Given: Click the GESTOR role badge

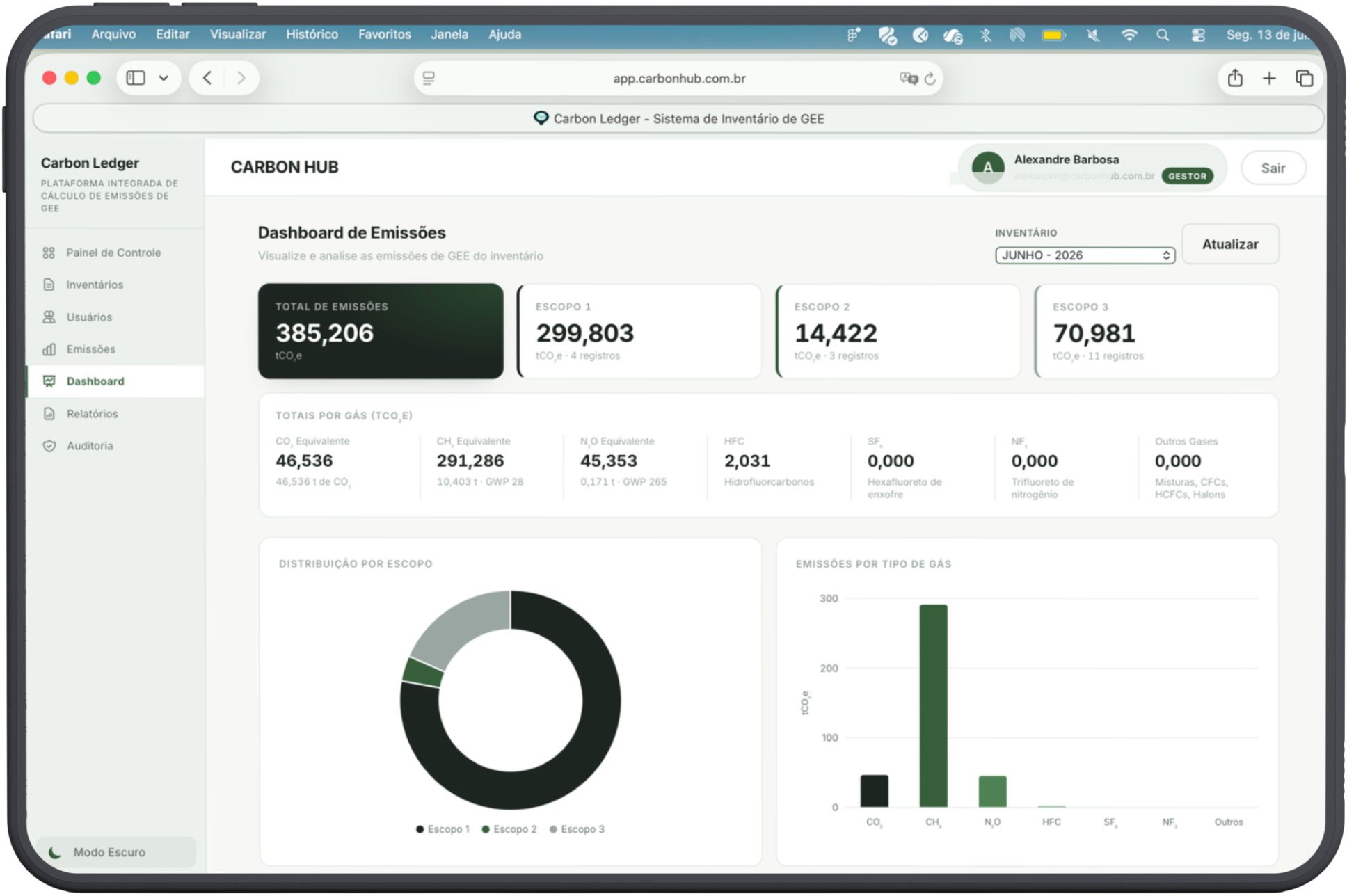Looking at the screenshot, I should pos(1187,177).
